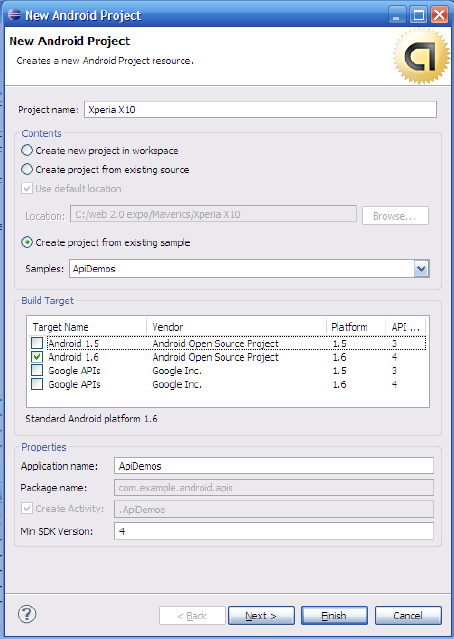This screenshot has width=454, height=639.
Task: Toggle the Create Activity checkbox
Action: coord(27,508)
